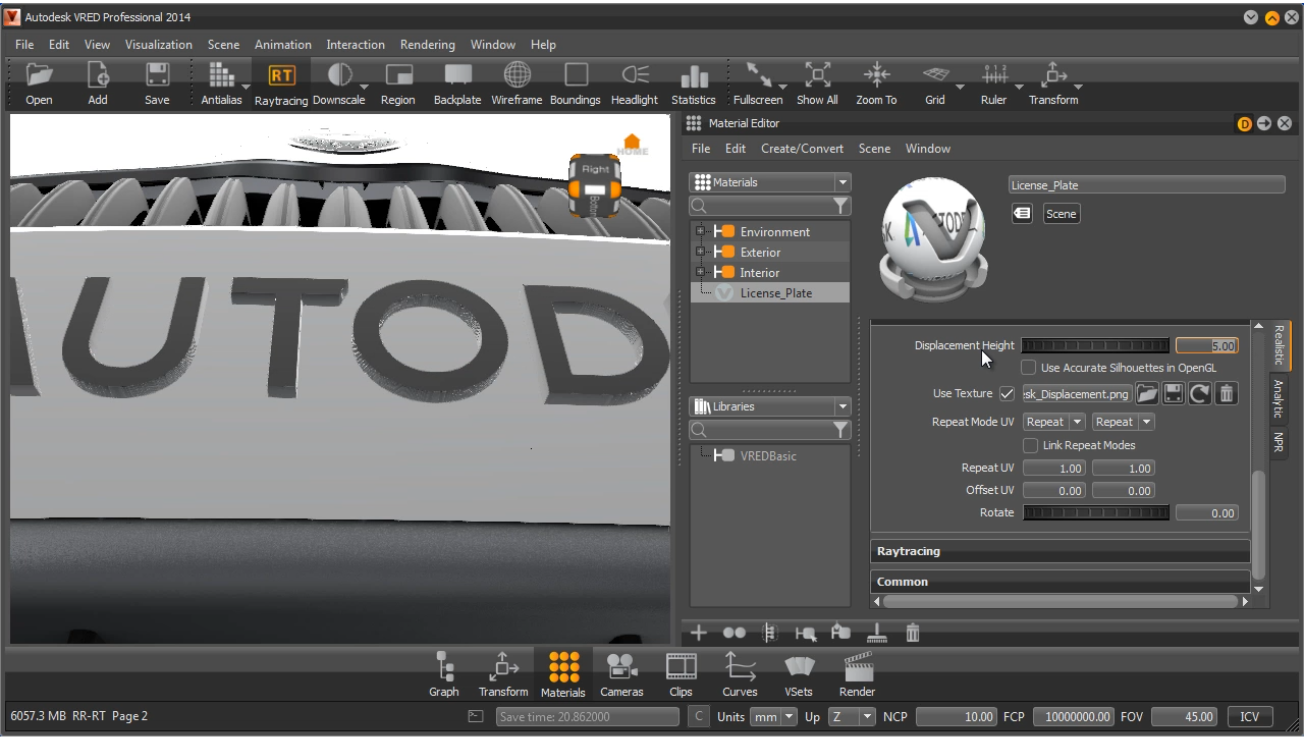This screenshot has height=737, width=1305.
Task: Adjust the Displacement Height slider
Action: pyautogui.click(x=1096, y=346)
